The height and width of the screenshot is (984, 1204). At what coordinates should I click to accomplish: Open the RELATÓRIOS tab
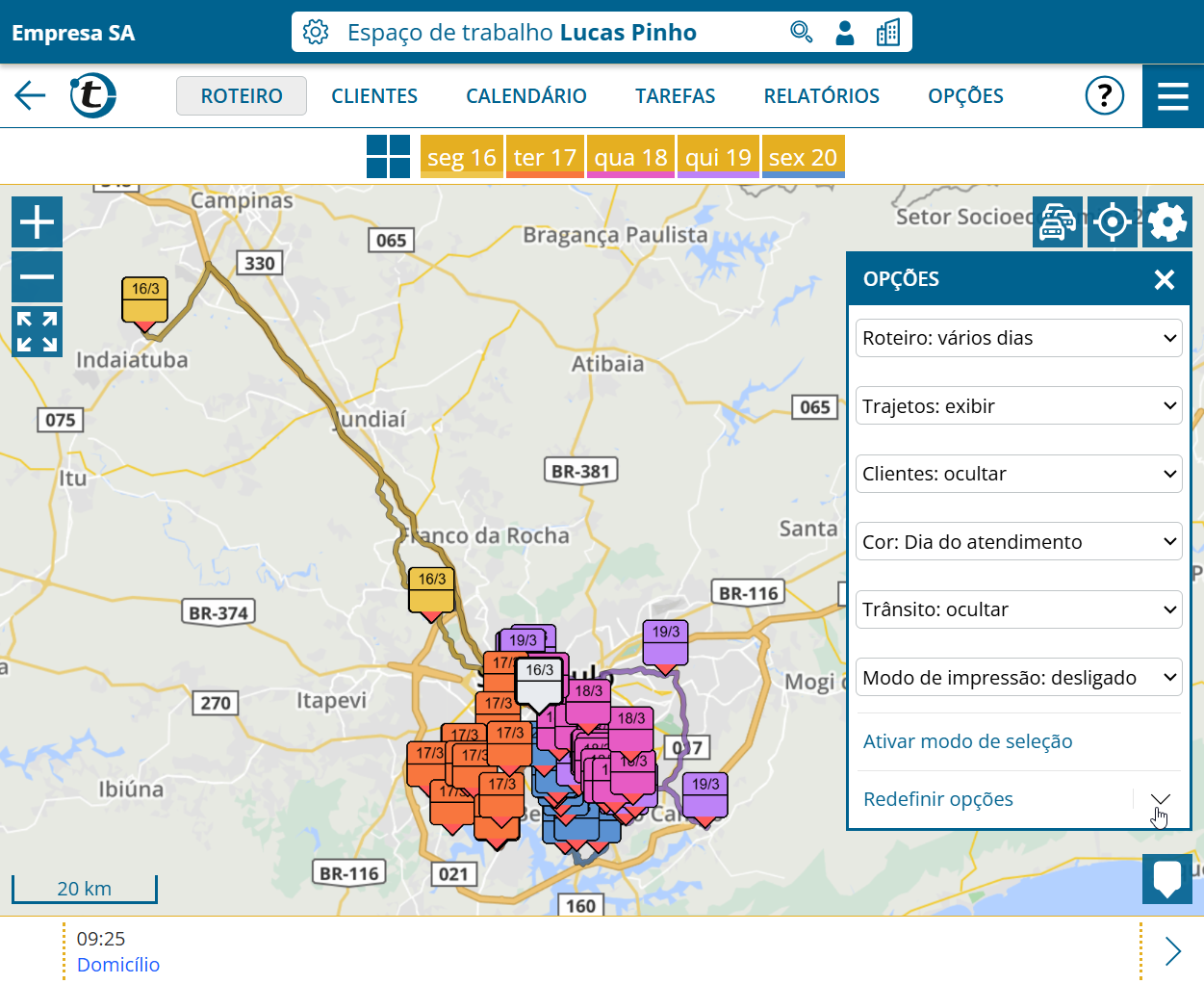[x=821, y=96]
